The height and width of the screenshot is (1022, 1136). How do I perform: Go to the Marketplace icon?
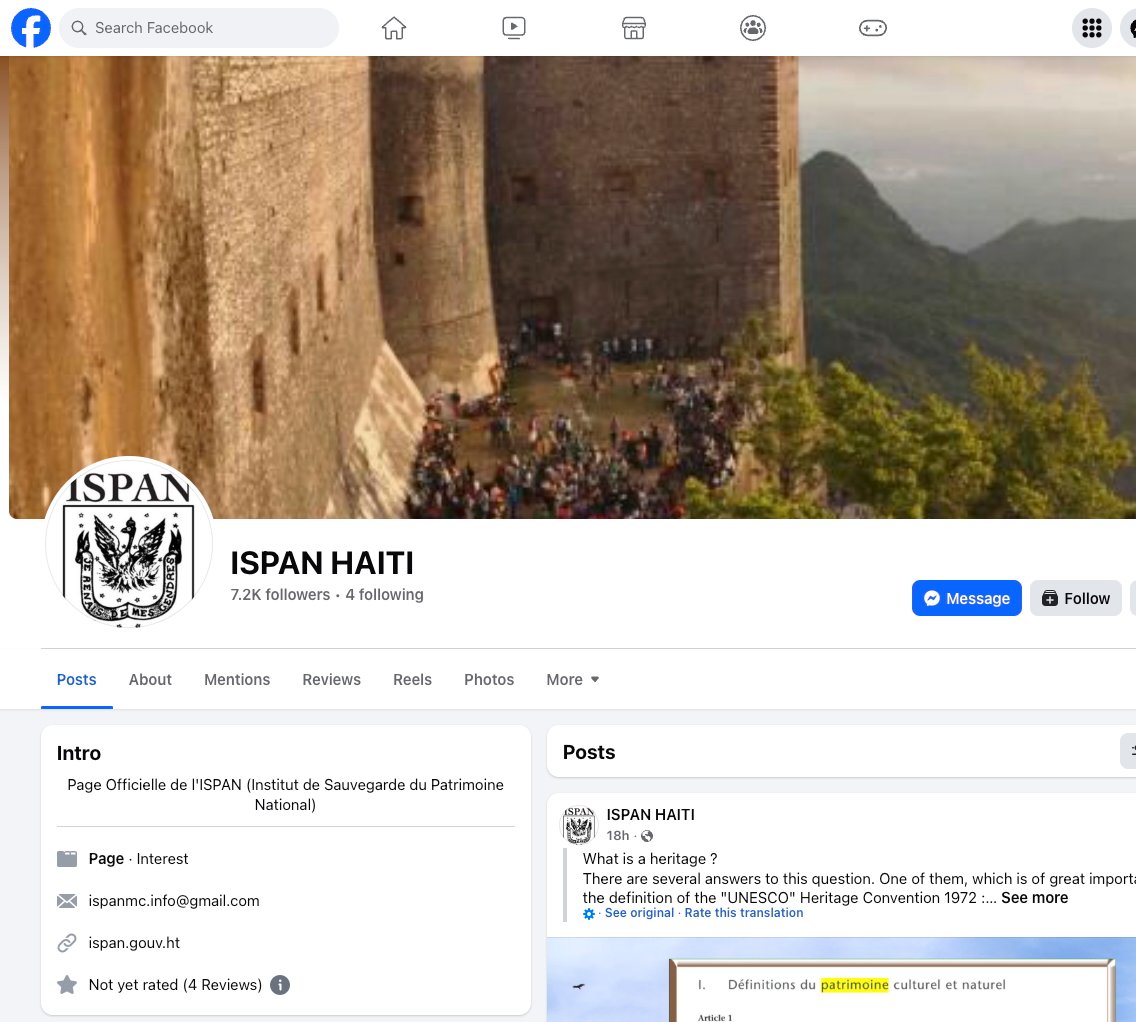(633, 28)
